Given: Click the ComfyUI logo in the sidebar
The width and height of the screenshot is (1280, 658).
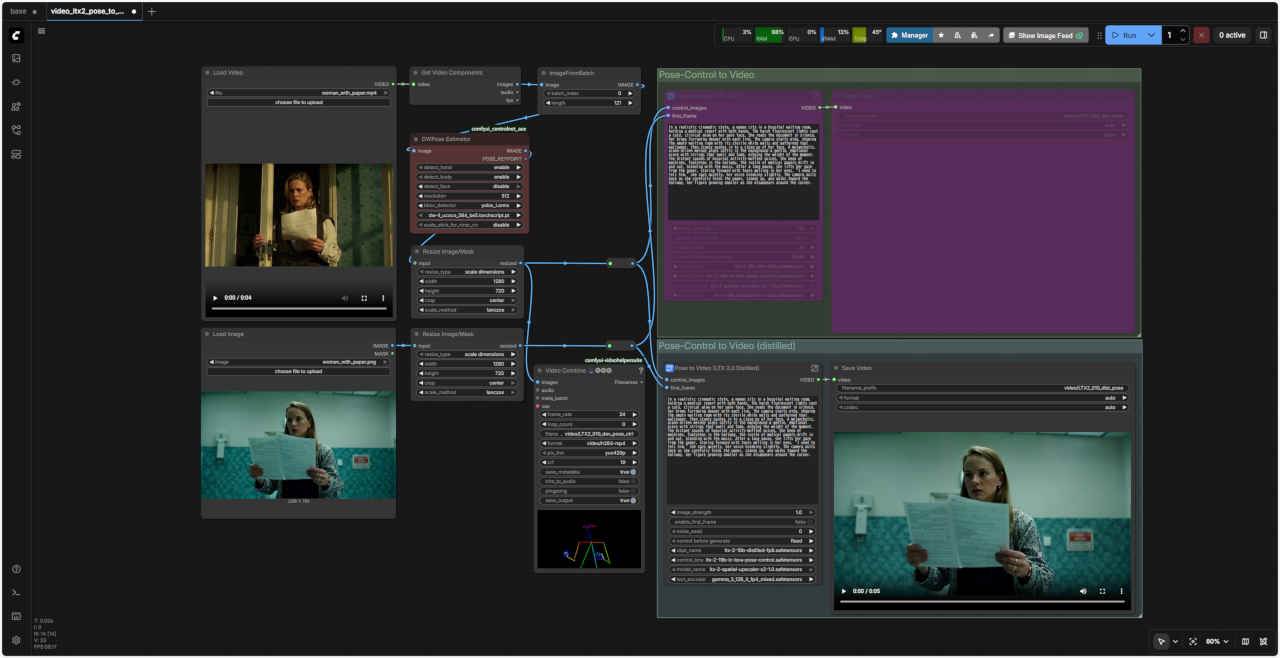Looking at the screenshot, I should (x=16, y=35).
